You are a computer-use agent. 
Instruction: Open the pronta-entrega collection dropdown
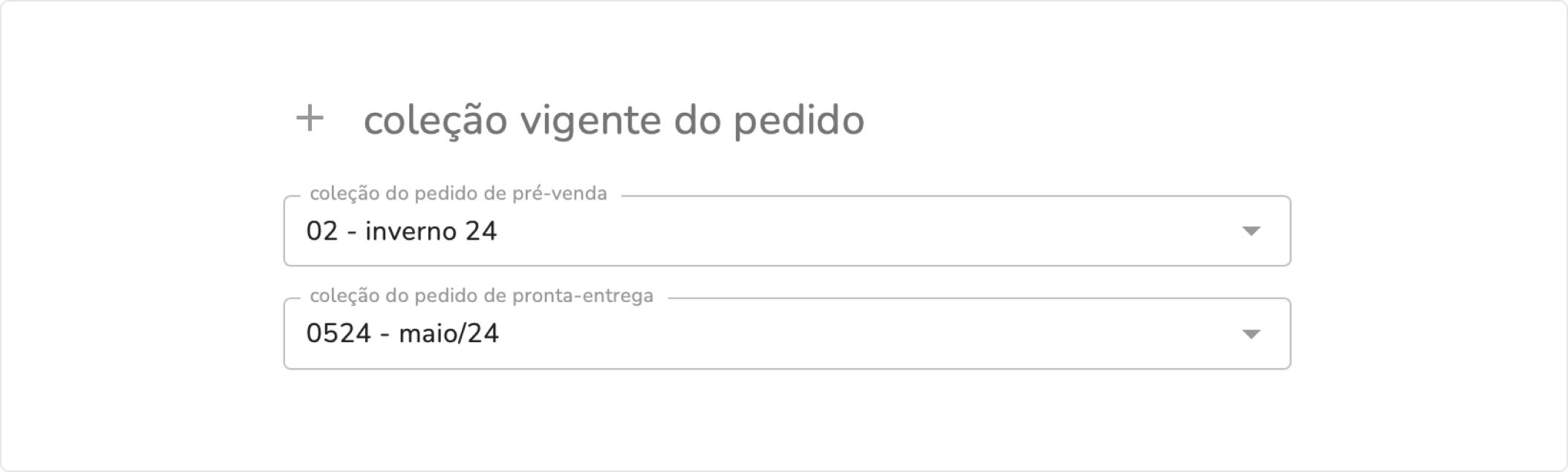[787, 333]
